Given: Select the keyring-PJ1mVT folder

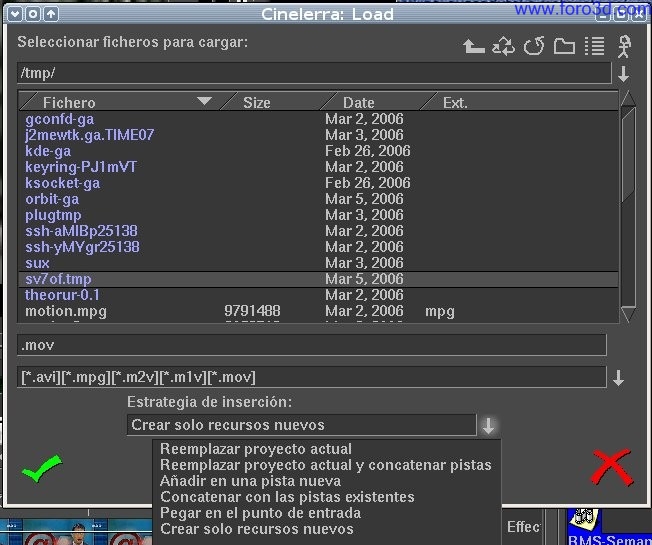Looking at the screenshot, I should pyautogui.click(x=81, y=167).
